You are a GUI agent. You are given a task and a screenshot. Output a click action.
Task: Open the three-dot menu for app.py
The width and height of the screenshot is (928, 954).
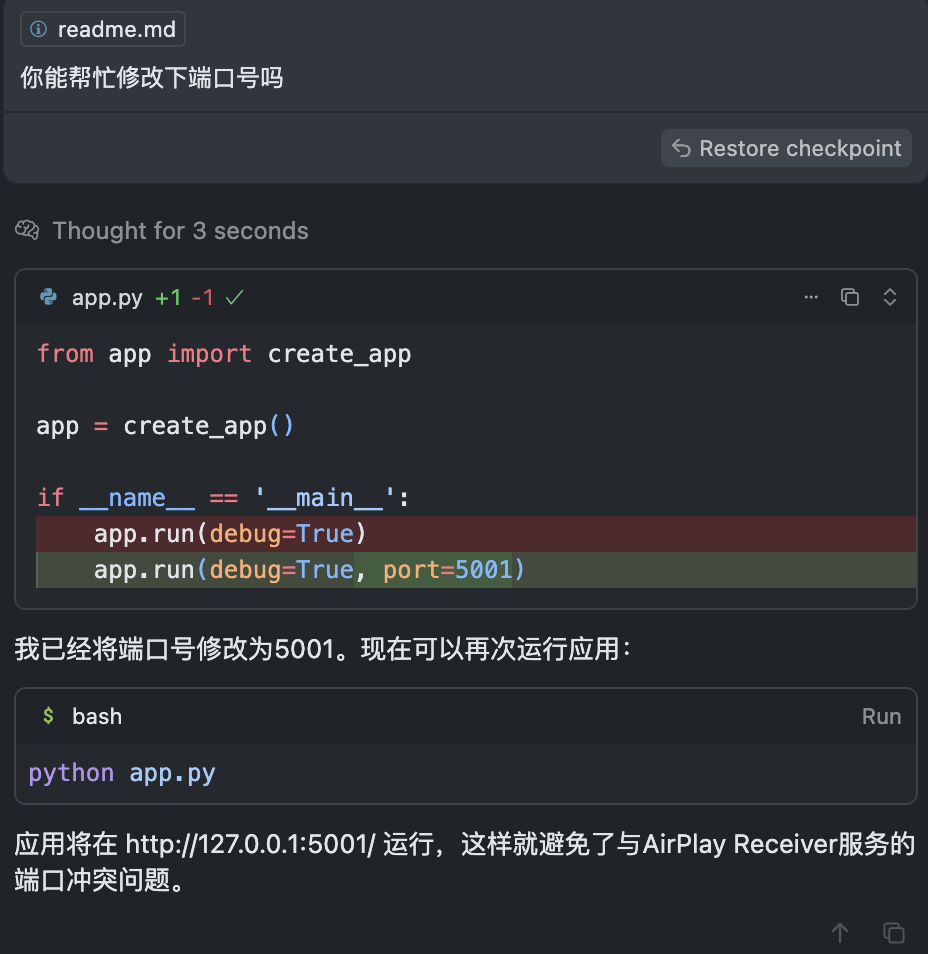click(811, 297)
